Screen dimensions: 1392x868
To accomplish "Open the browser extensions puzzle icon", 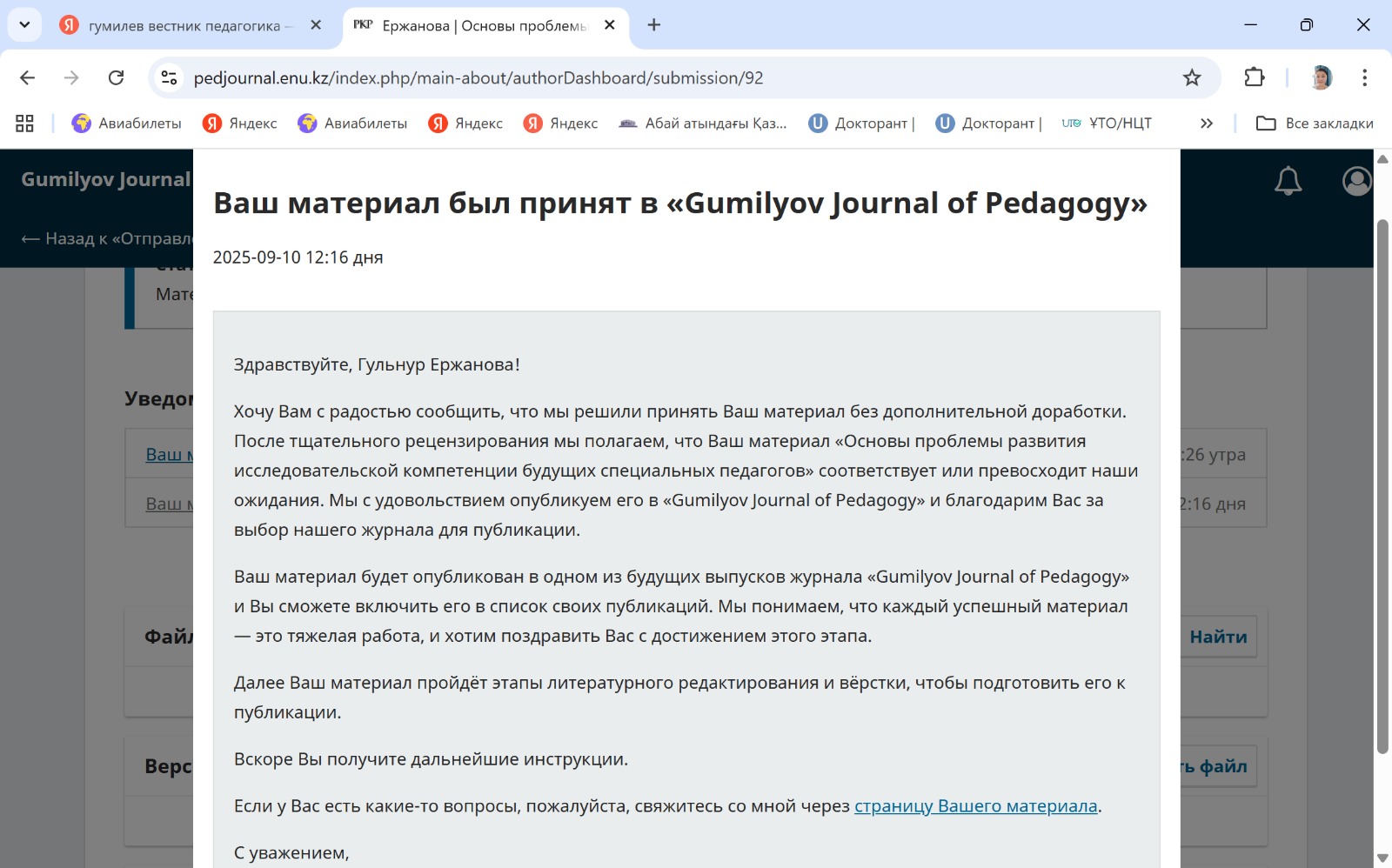I will pos(1254,77).
